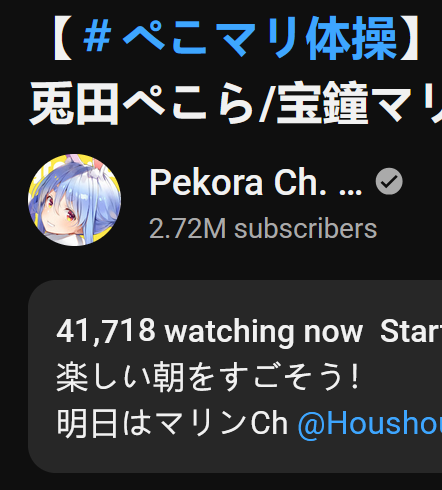The width and height of the screenshot is (442, 490).
Task: Click the closing 】 bracket in the title
Action: 409,39
